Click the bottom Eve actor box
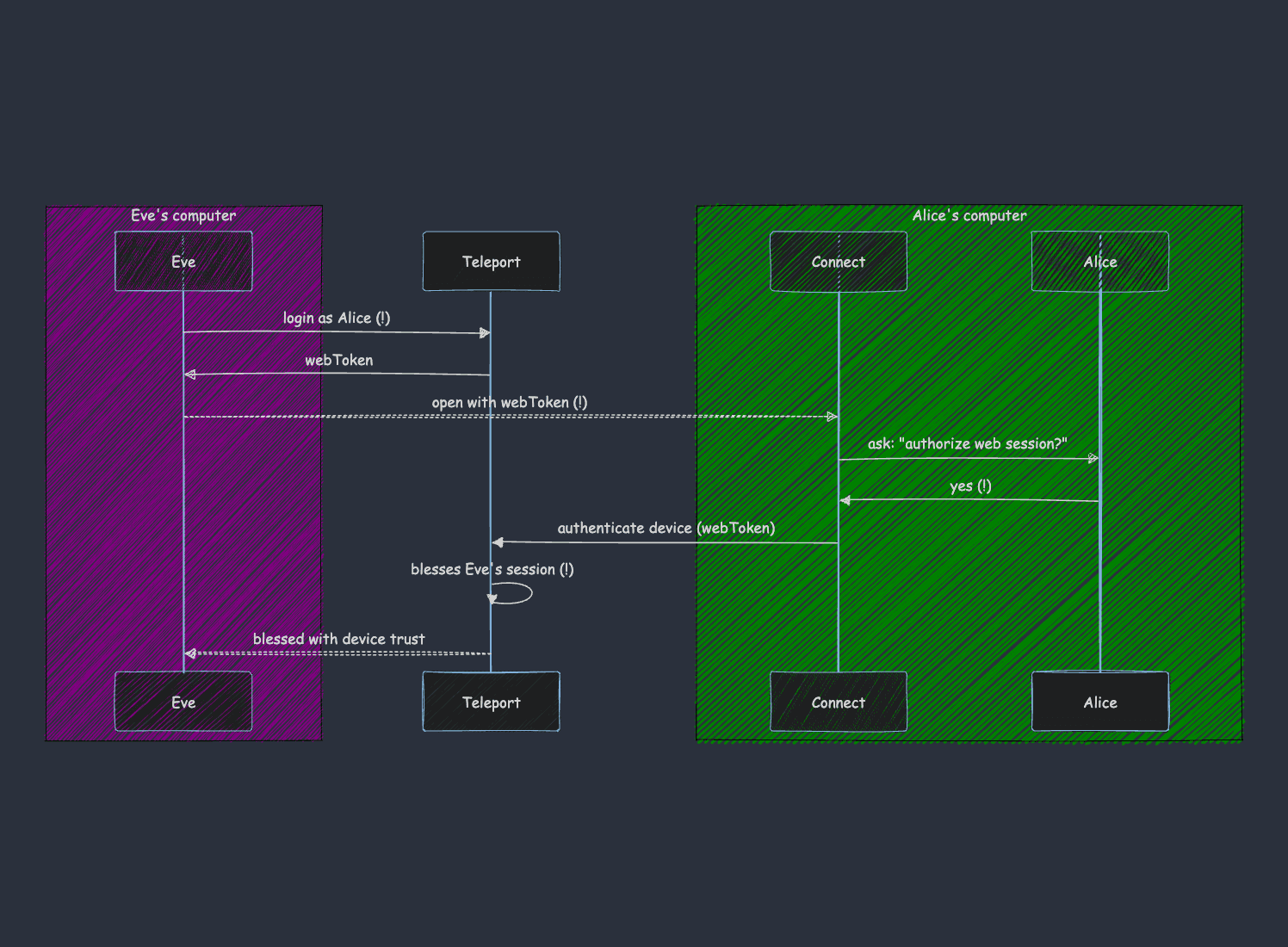The width and height of the screenshot is (1288, 947). point(183,703)
